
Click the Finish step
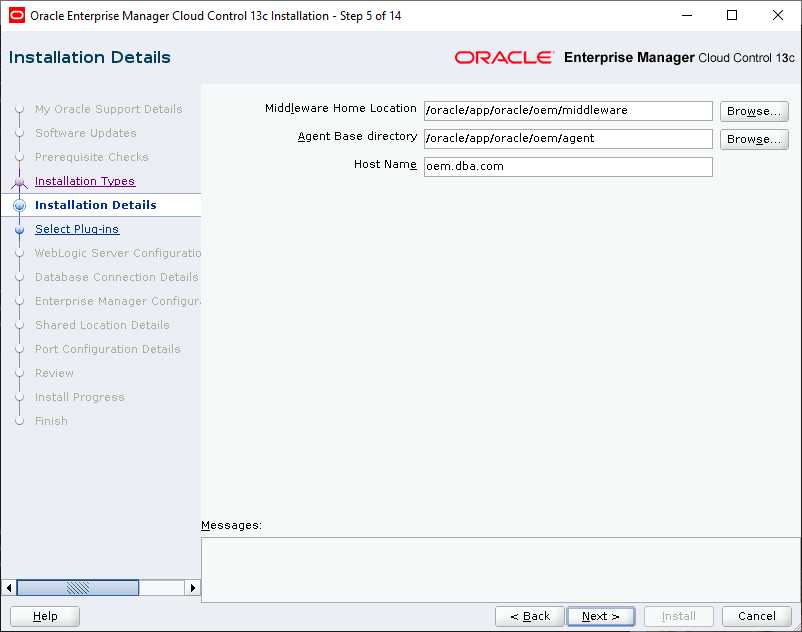51,421
